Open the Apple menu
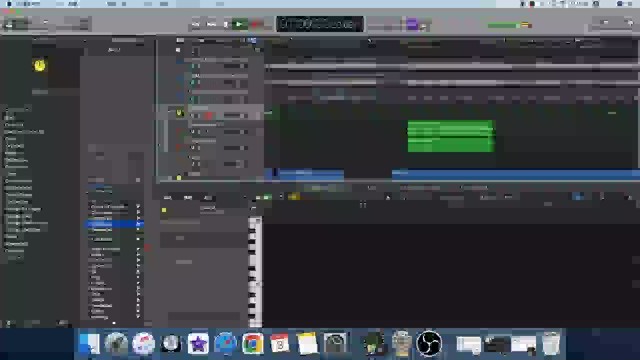 (9, 4)
